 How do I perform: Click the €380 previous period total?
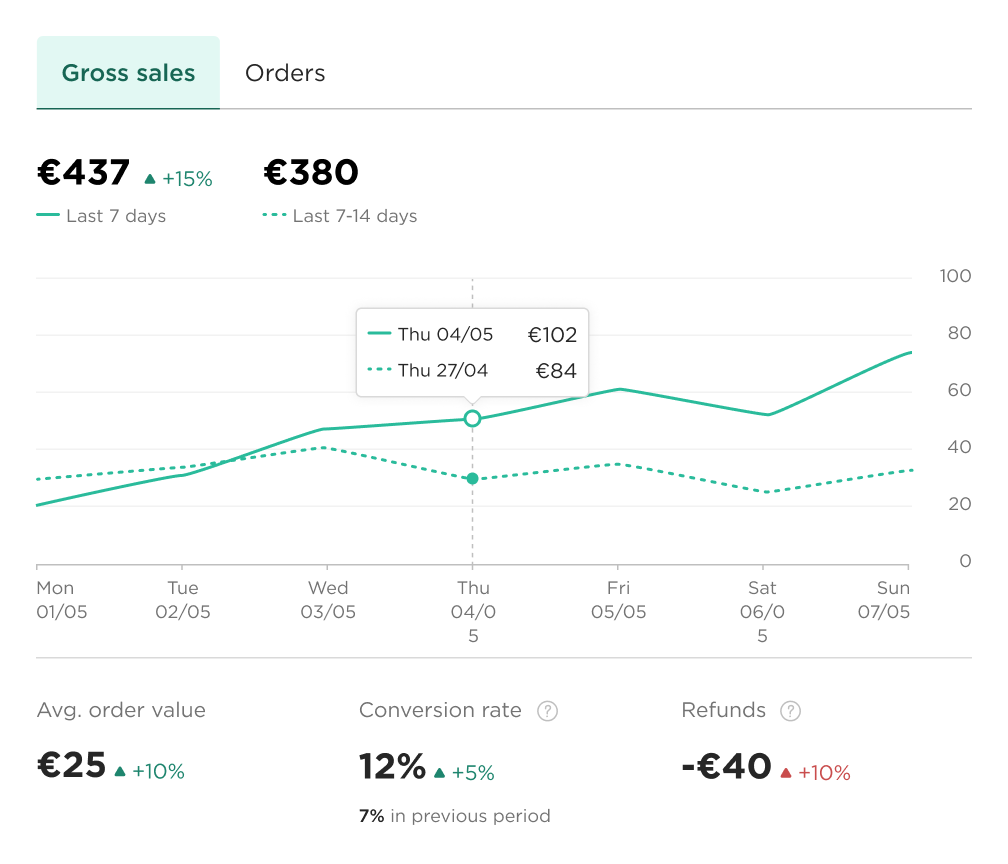pyautogui.click(x=311, y=172)
